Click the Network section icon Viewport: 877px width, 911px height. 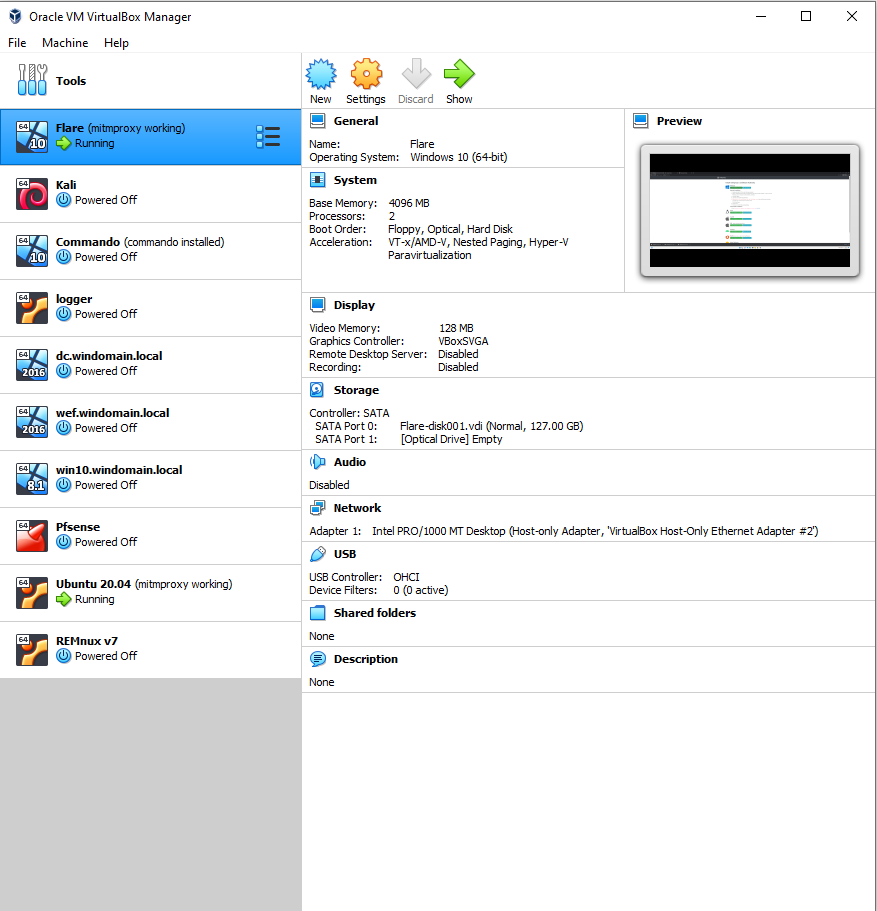coord(317,508)
